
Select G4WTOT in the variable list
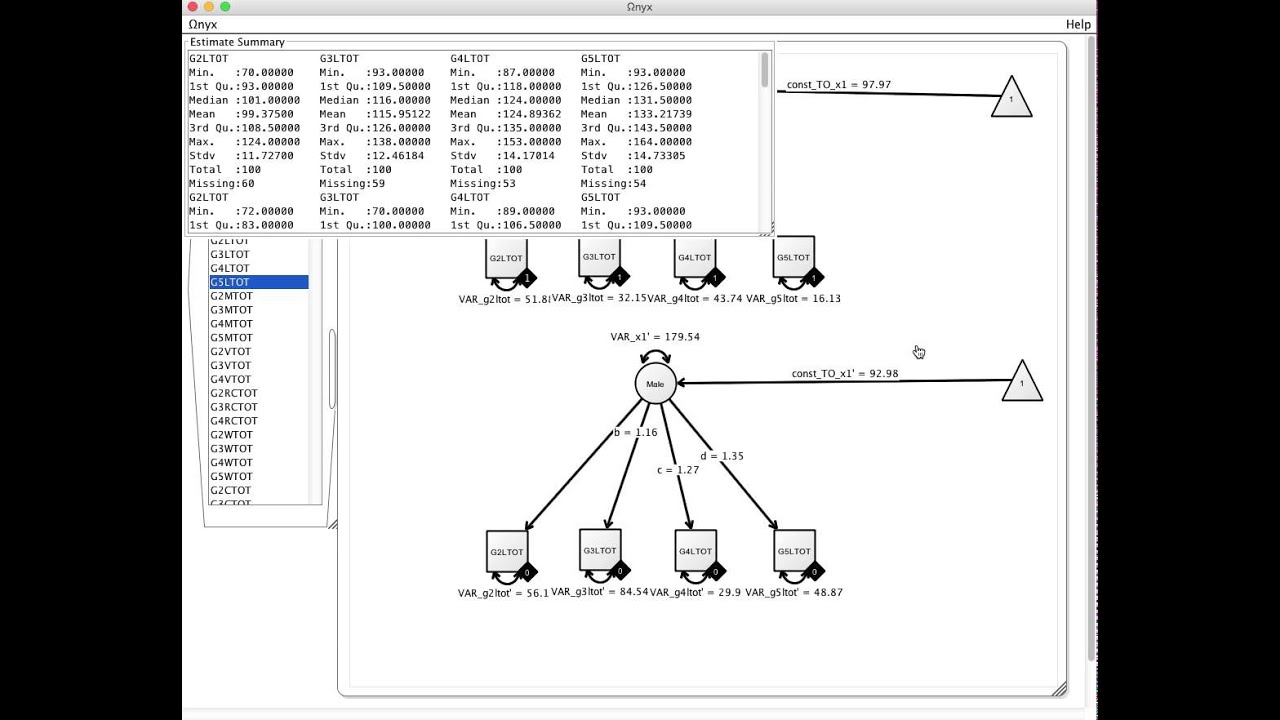[259, 463]
